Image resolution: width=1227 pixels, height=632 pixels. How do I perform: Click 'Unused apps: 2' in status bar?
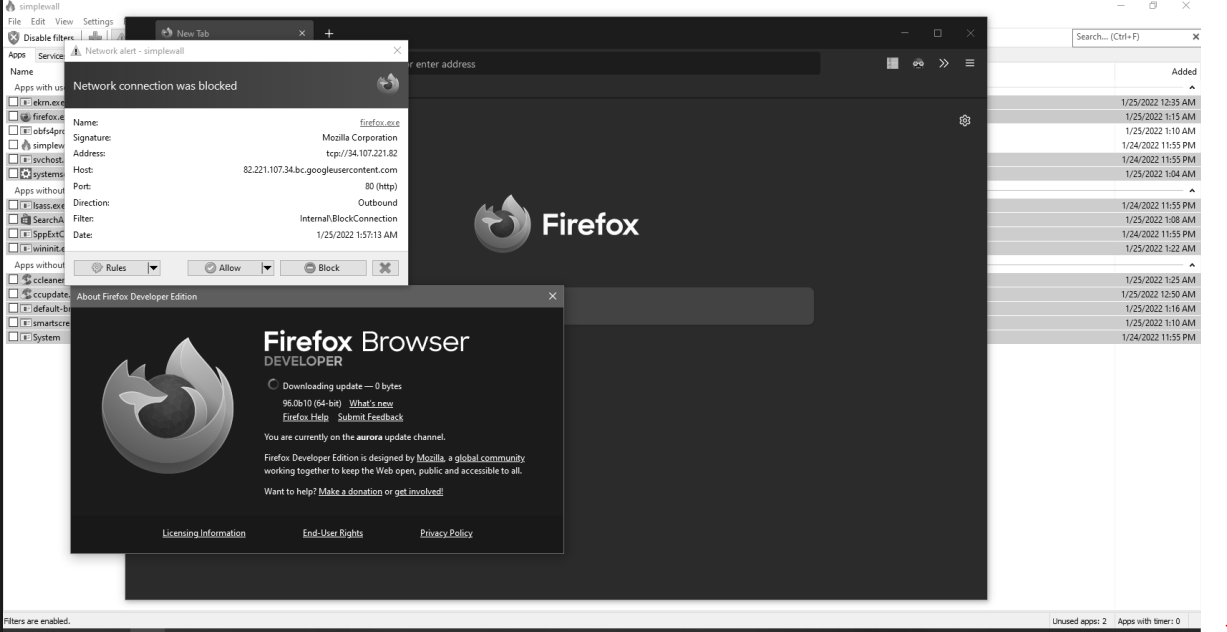[x=1079, y=621]
